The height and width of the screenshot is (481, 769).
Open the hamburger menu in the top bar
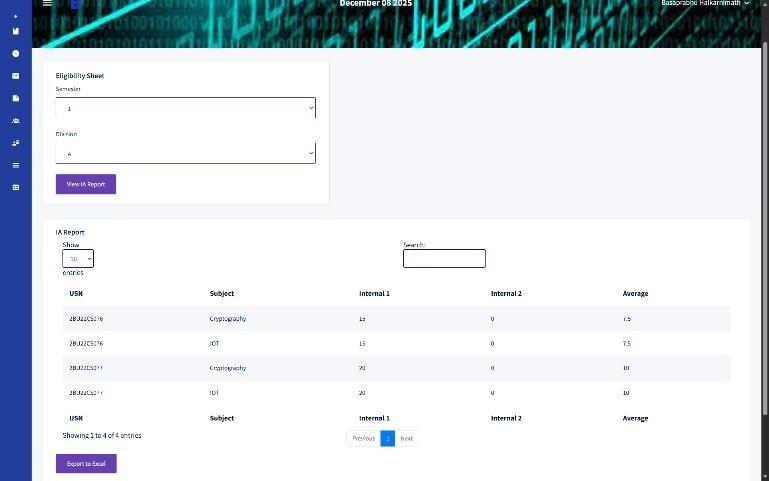[47, 3]
